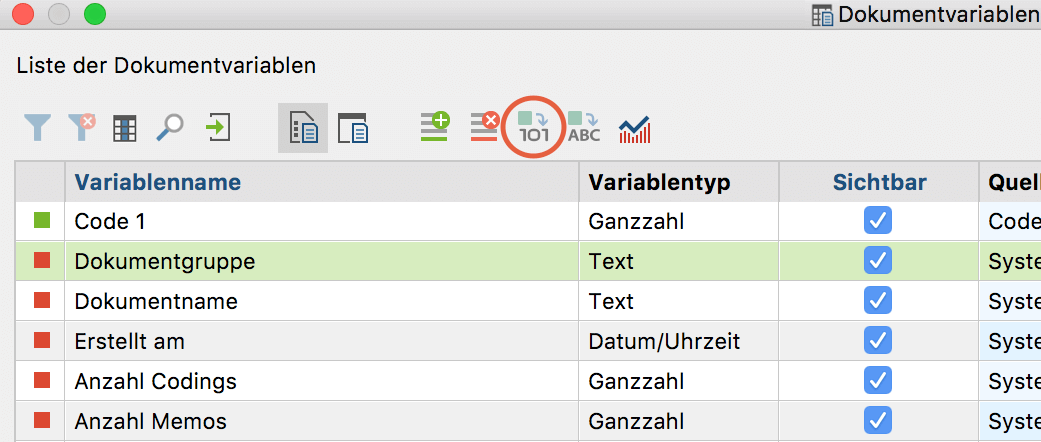Click red square marker of Dokumentname
Viewport: 1041px width, 442px height.
(42, 300)
